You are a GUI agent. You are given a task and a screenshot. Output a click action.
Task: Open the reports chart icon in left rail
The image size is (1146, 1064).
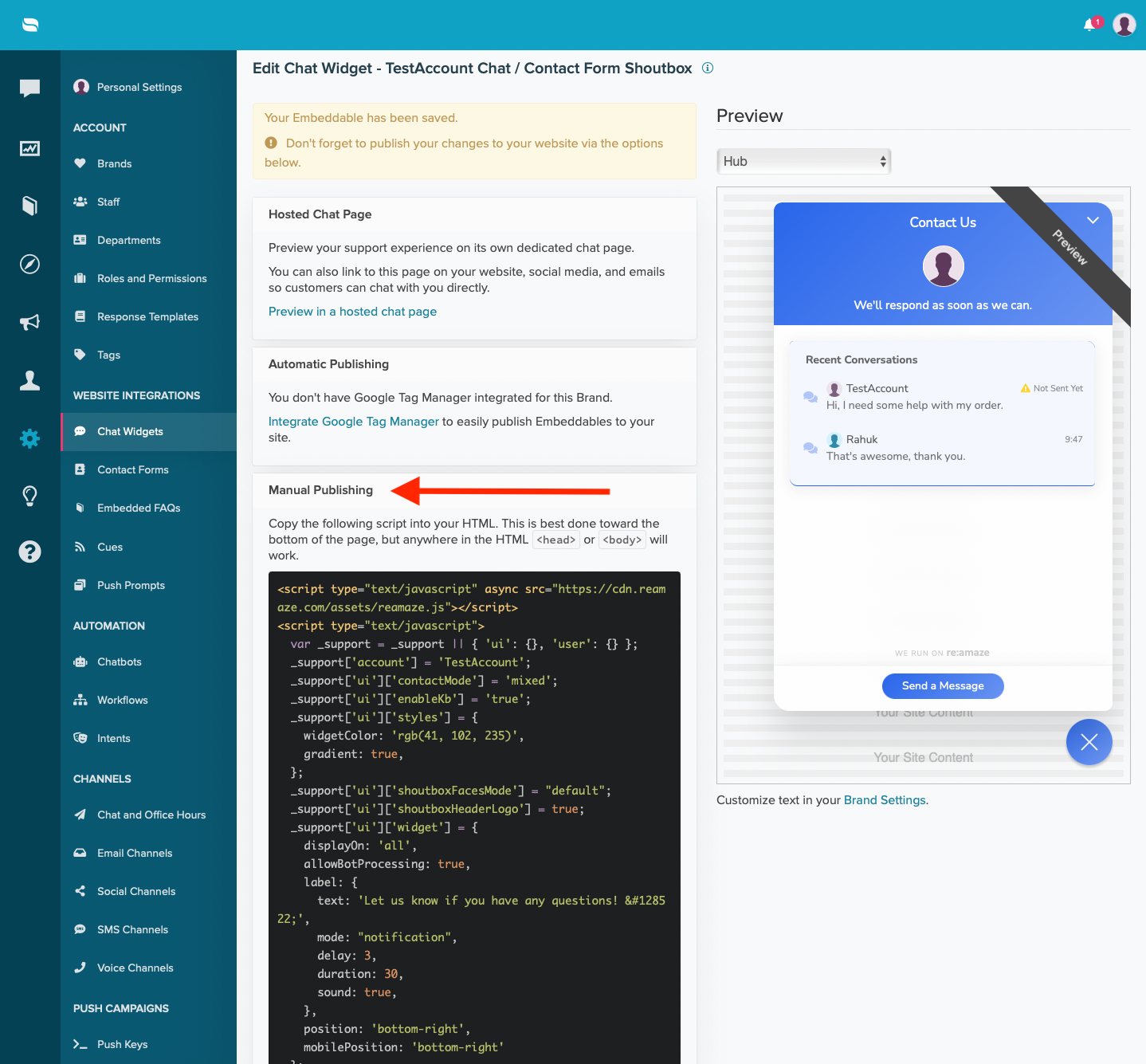pyautogui.click(x=29, y=148)
